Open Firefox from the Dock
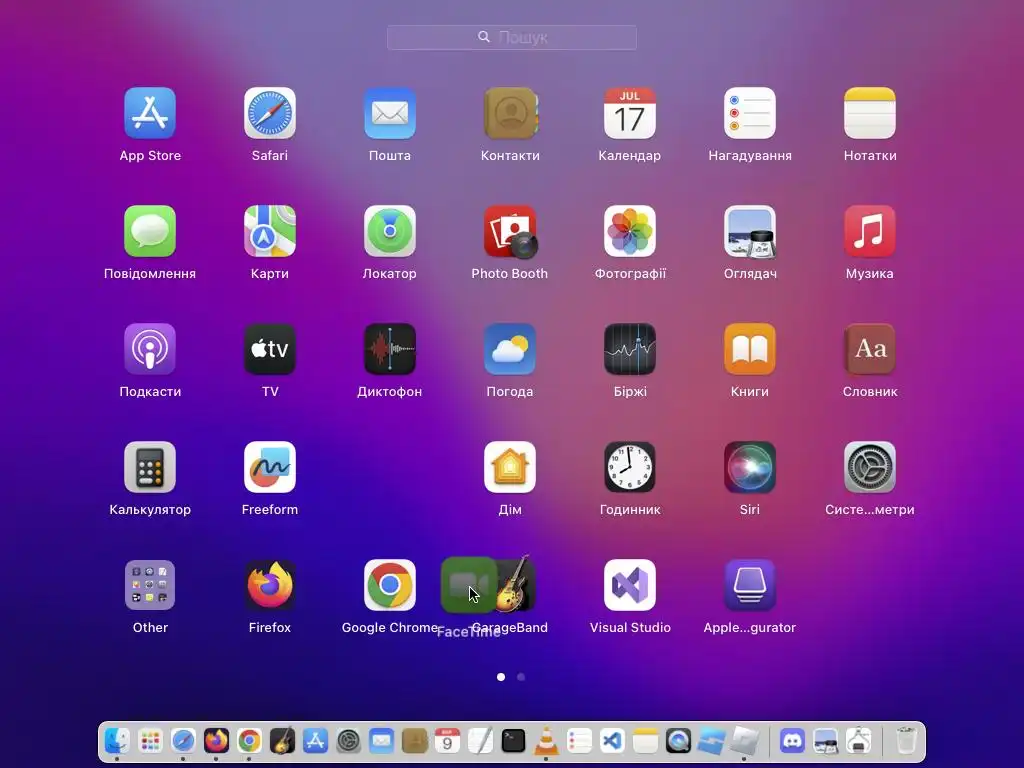Image resolution: width=1024 pixels, height=768 pixels. 216,741
